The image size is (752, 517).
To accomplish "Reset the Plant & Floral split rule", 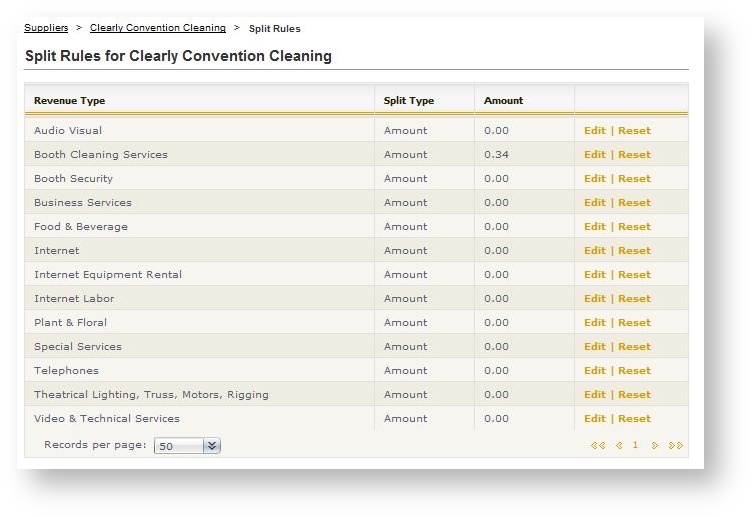I will click(x=634, y=323).
